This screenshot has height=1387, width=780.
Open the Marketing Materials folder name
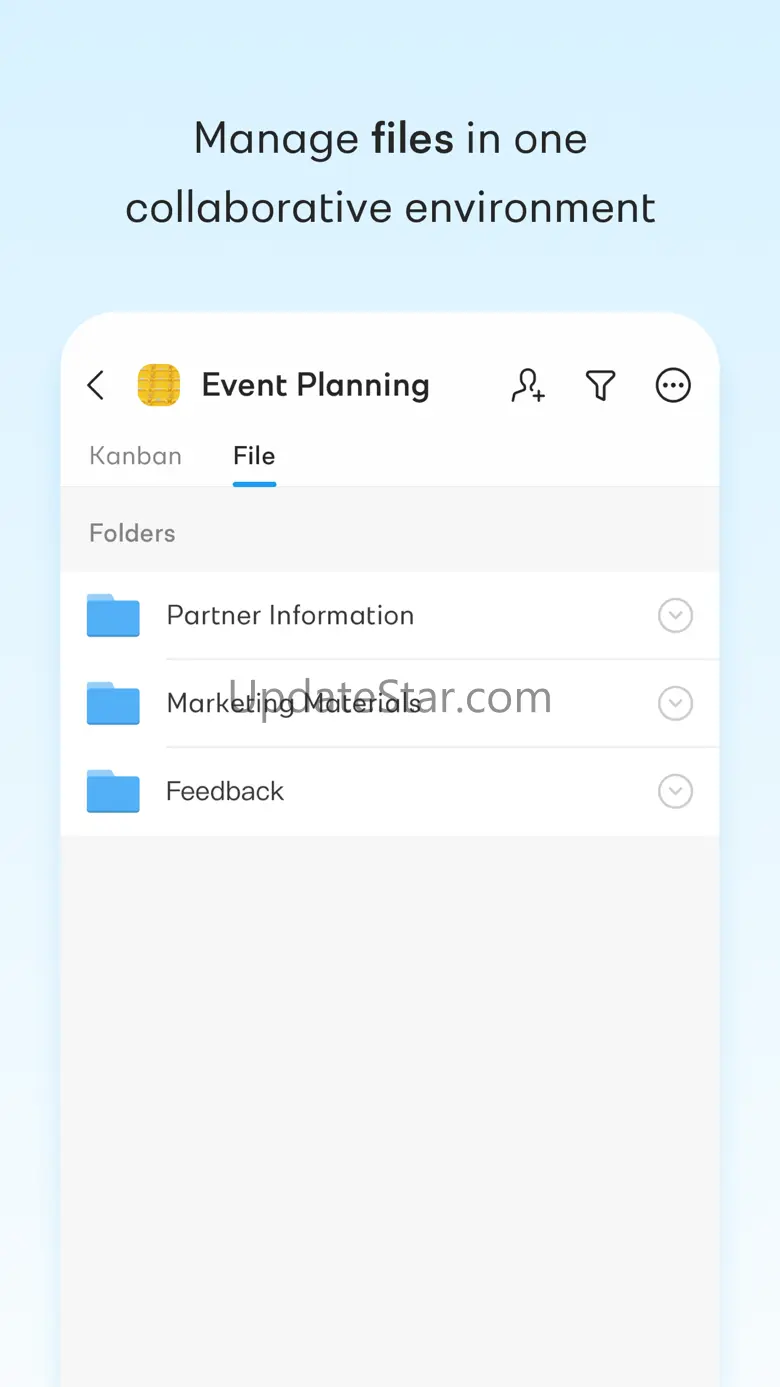293,703
